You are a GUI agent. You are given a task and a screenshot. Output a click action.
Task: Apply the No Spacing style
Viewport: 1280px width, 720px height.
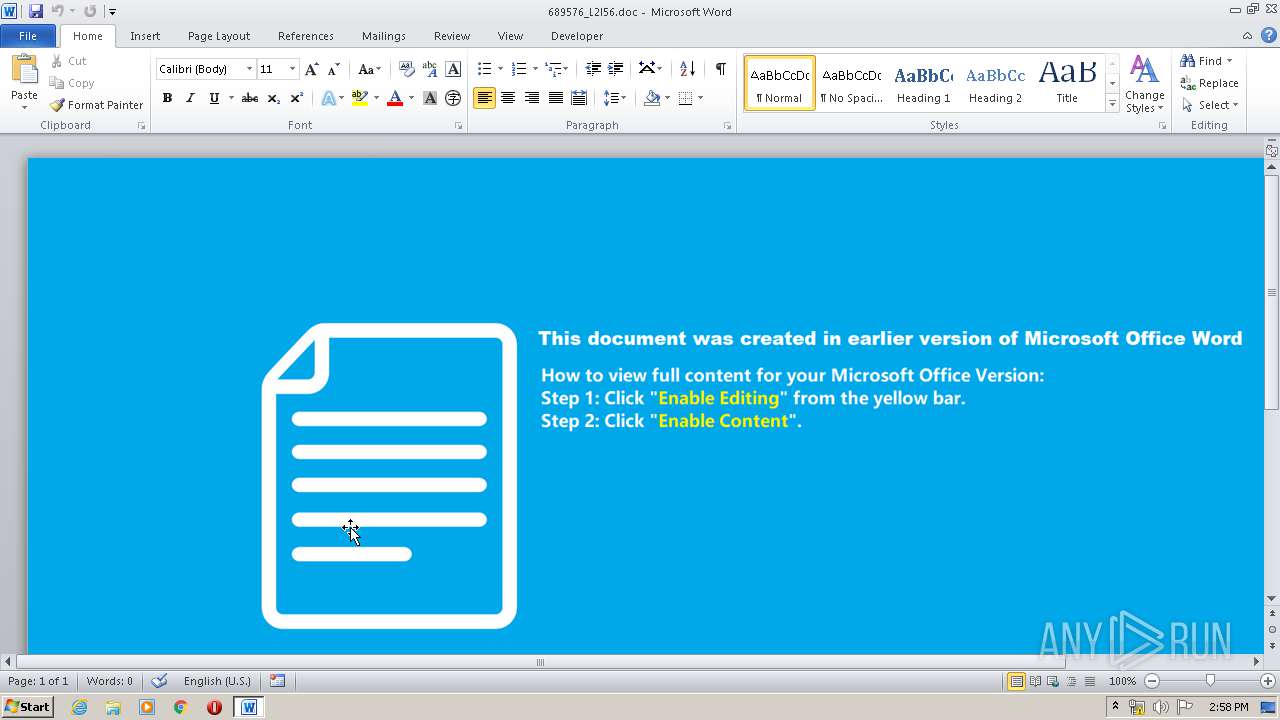pyautogui.click(x=851, y=83)
